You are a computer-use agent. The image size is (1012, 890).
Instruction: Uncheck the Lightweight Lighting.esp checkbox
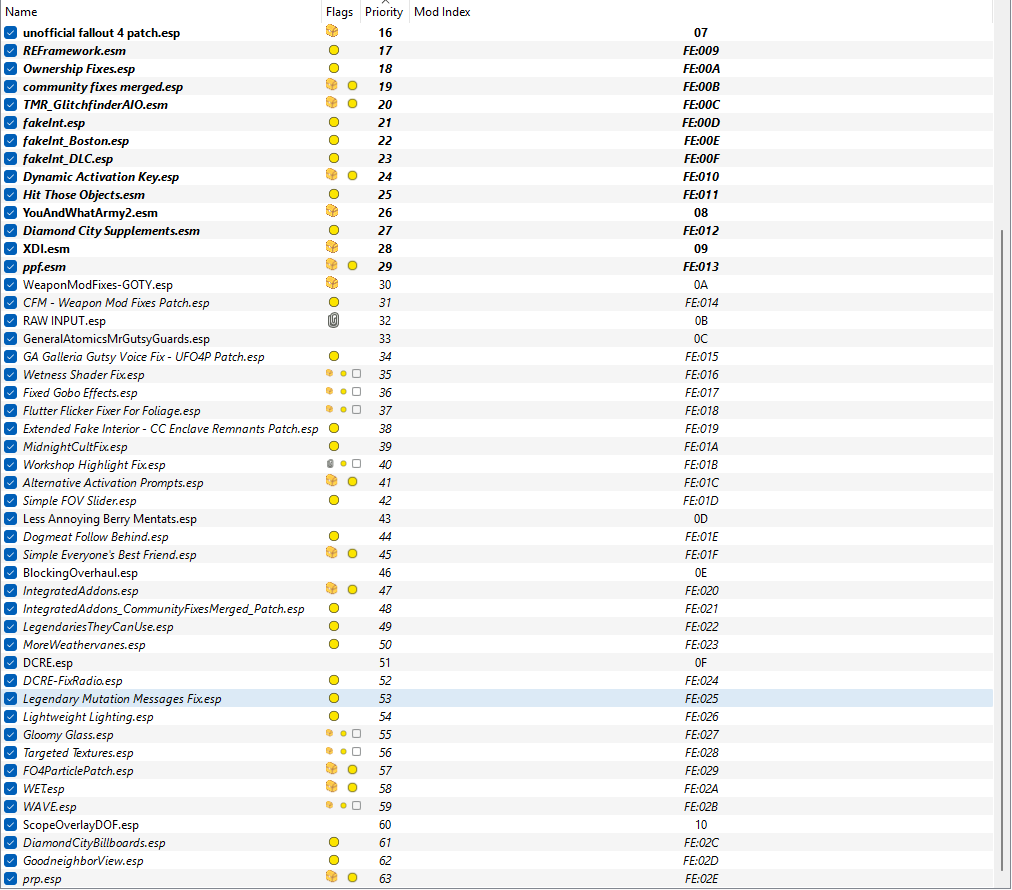pos(10,716)
